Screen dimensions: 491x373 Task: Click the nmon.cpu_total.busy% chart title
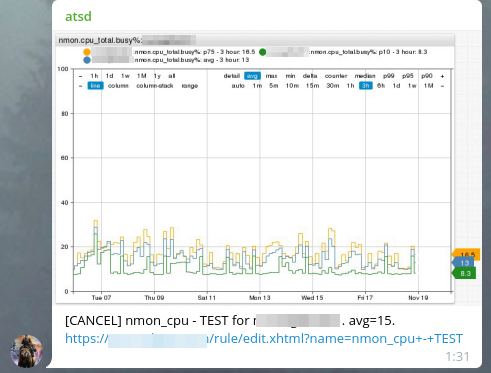click(x=100, y=40)
